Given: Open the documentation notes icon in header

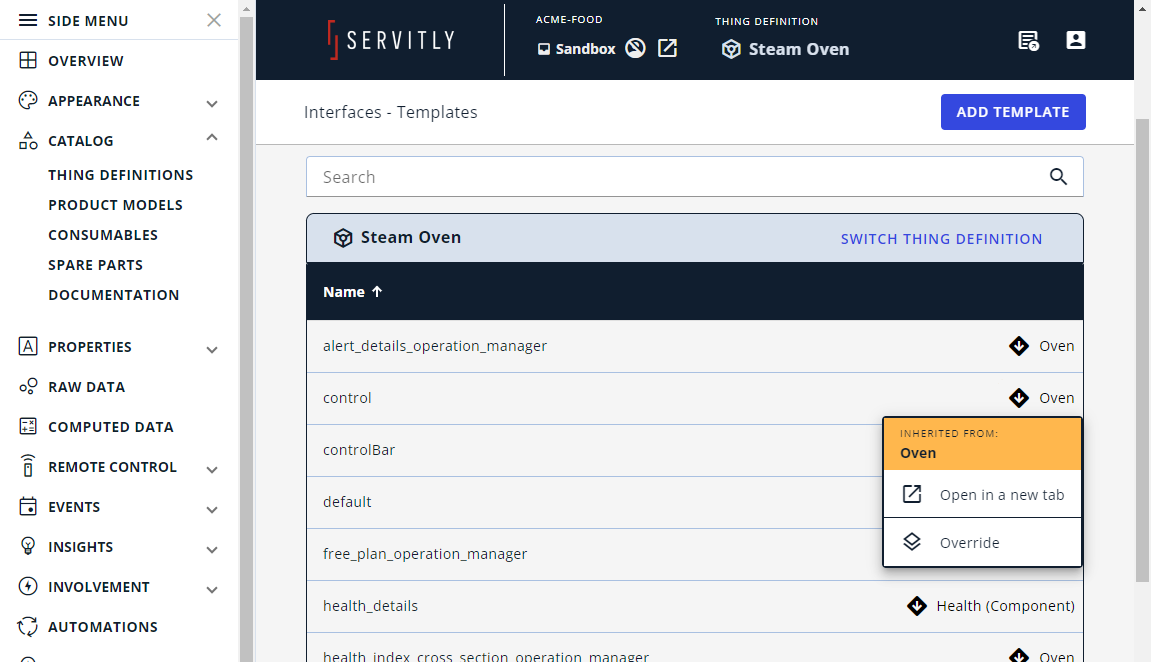Looking at the screenshot, I should (x=1028, y=40).
